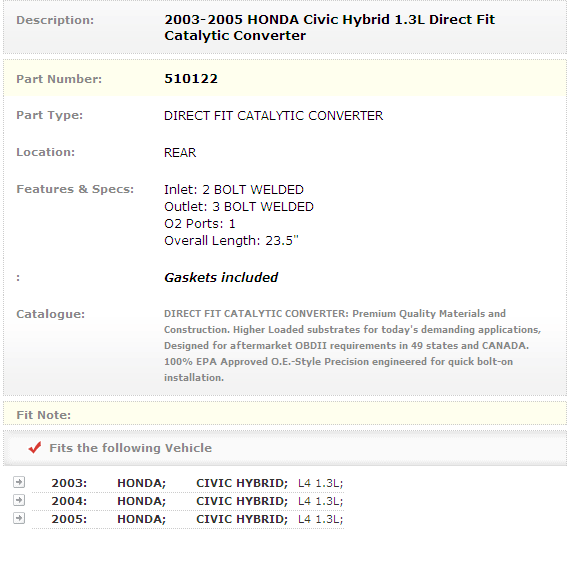The height and width of the screenshot is (573, 570).
Task: Click L4 1.3L in the 2003 row
Action: pyautogui.click(x=320, y=483)
